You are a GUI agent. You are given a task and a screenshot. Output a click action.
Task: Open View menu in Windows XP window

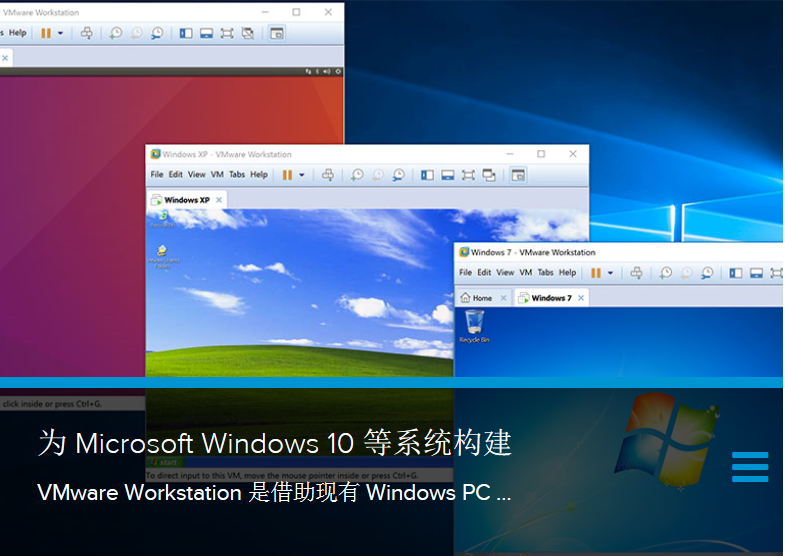pos(197,175)
